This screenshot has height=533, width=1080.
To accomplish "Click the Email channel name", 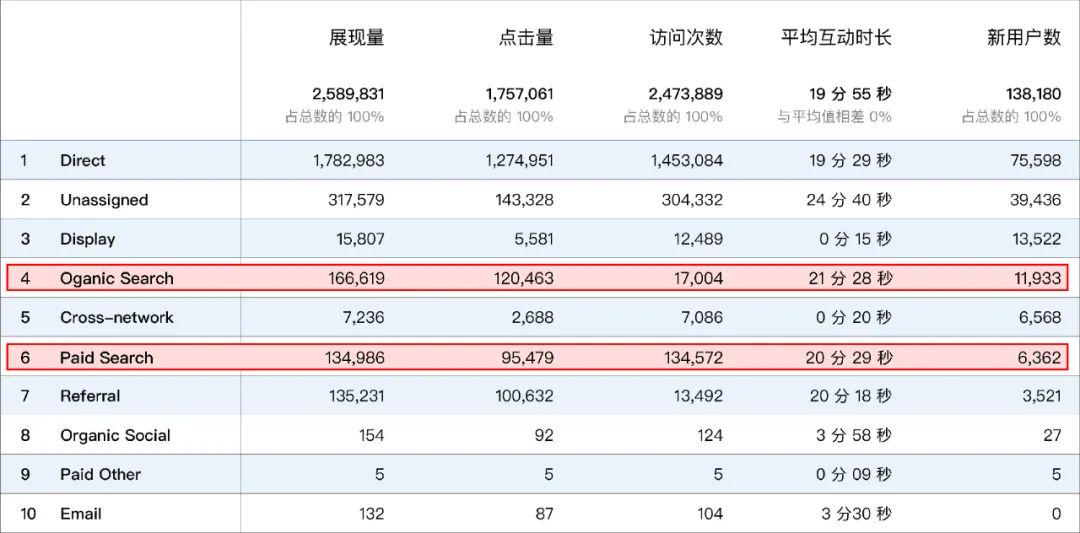I will tap(80, 514).
